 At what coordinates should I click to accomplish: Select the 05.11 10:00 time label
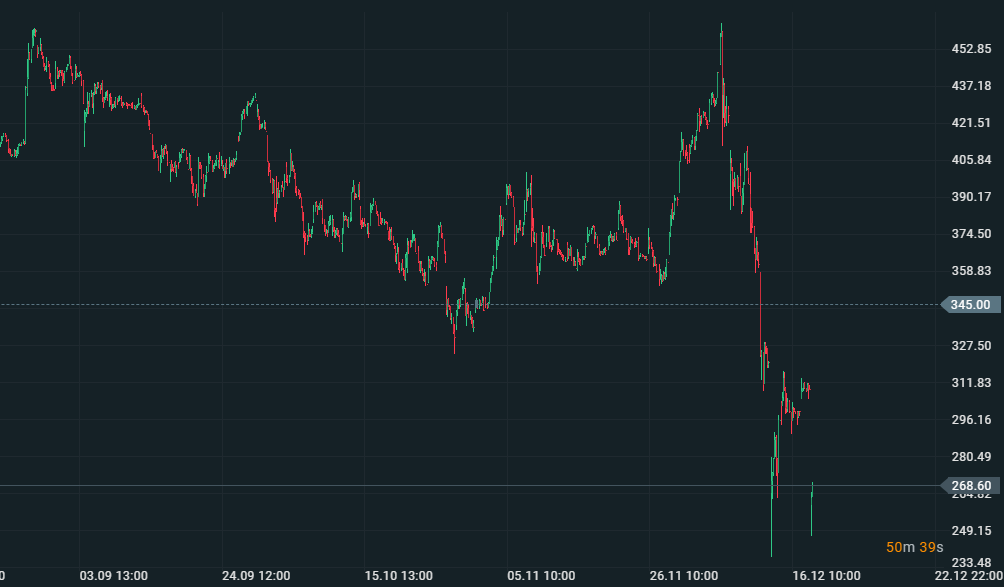pyautogui.click(x=541, y=576)
